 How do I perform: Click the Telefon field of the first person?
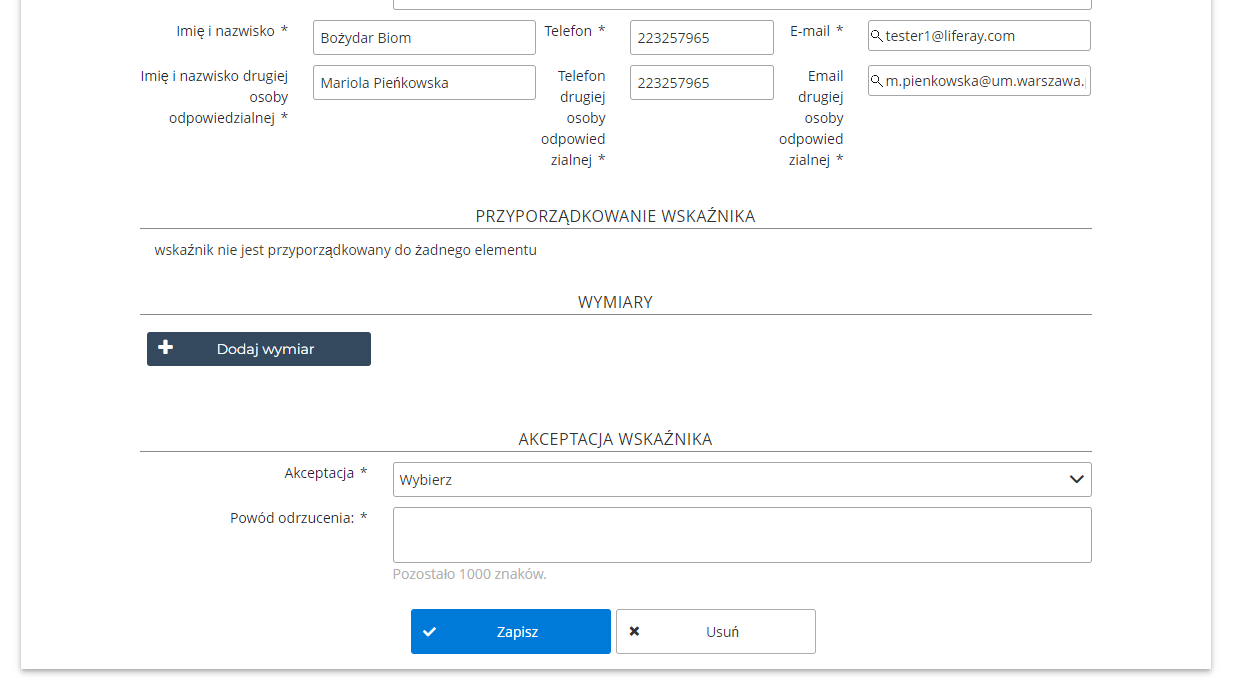coord(701,38)
